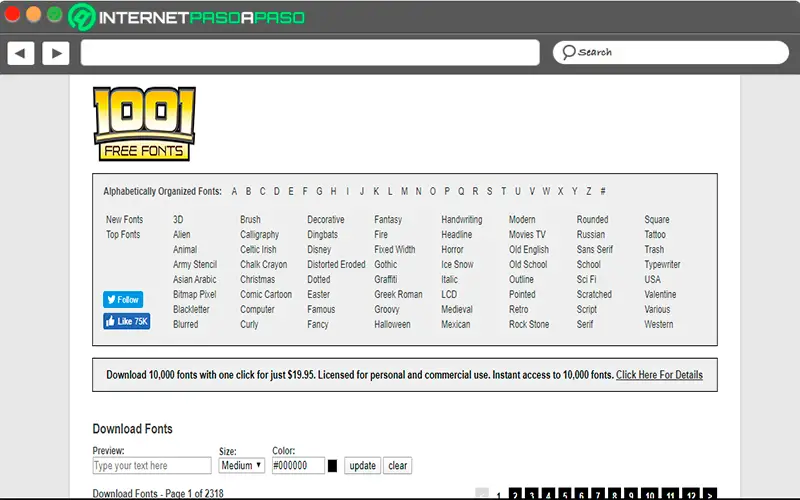Open the Medieval fonts category

(x=457, y=309)
